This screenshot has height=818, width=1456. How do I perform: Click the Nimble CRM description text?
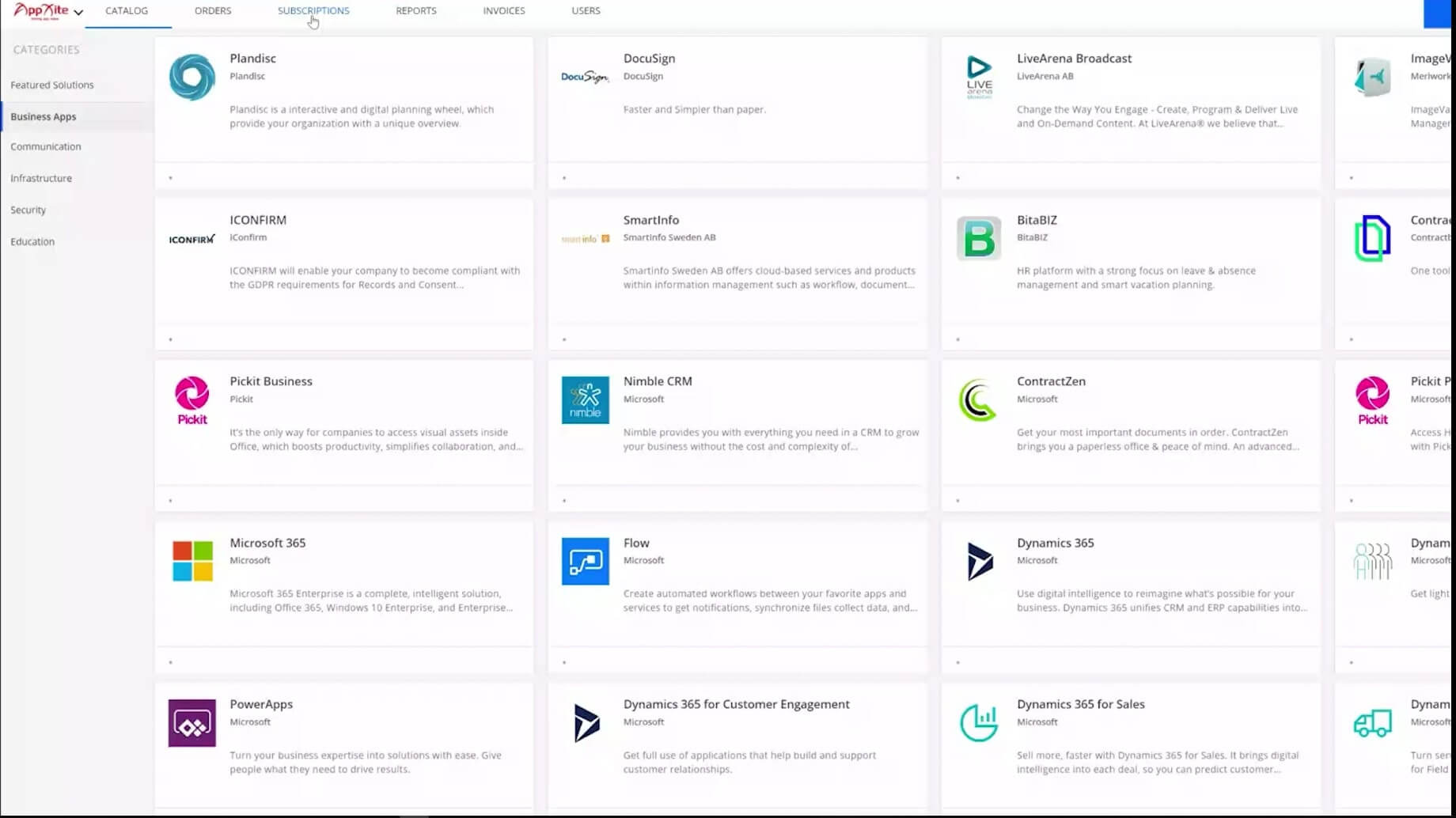[x=771, y=439]
